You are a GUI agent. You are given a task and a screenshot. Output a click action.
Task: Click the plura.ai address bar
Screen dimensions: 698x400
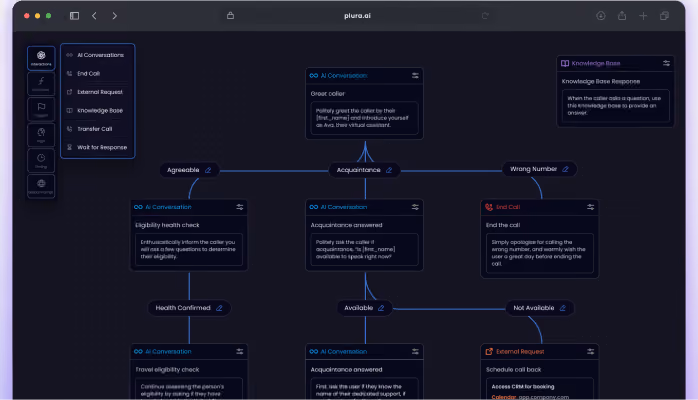pyautogui.click(x=357, y=16)
